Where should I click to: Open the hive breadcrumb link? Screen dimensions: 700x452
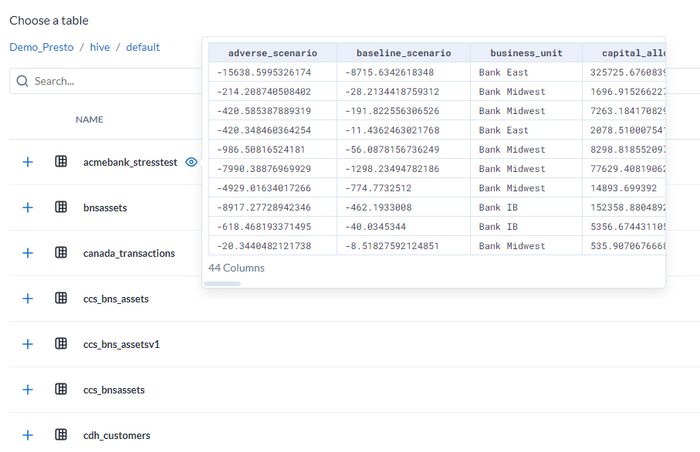click(100, 47)
